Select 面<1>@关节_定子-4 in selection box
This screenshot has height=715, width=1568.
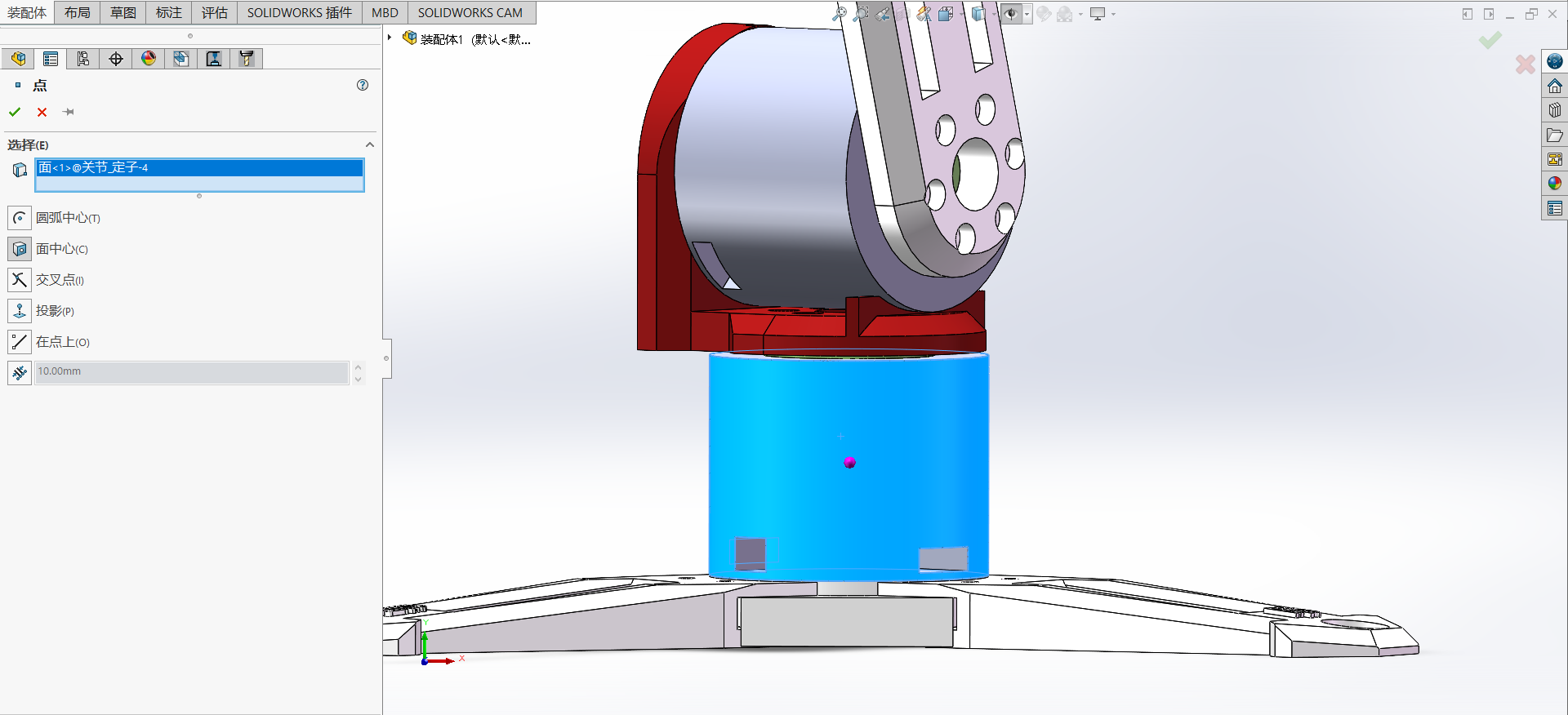click(x=200, y=167)
